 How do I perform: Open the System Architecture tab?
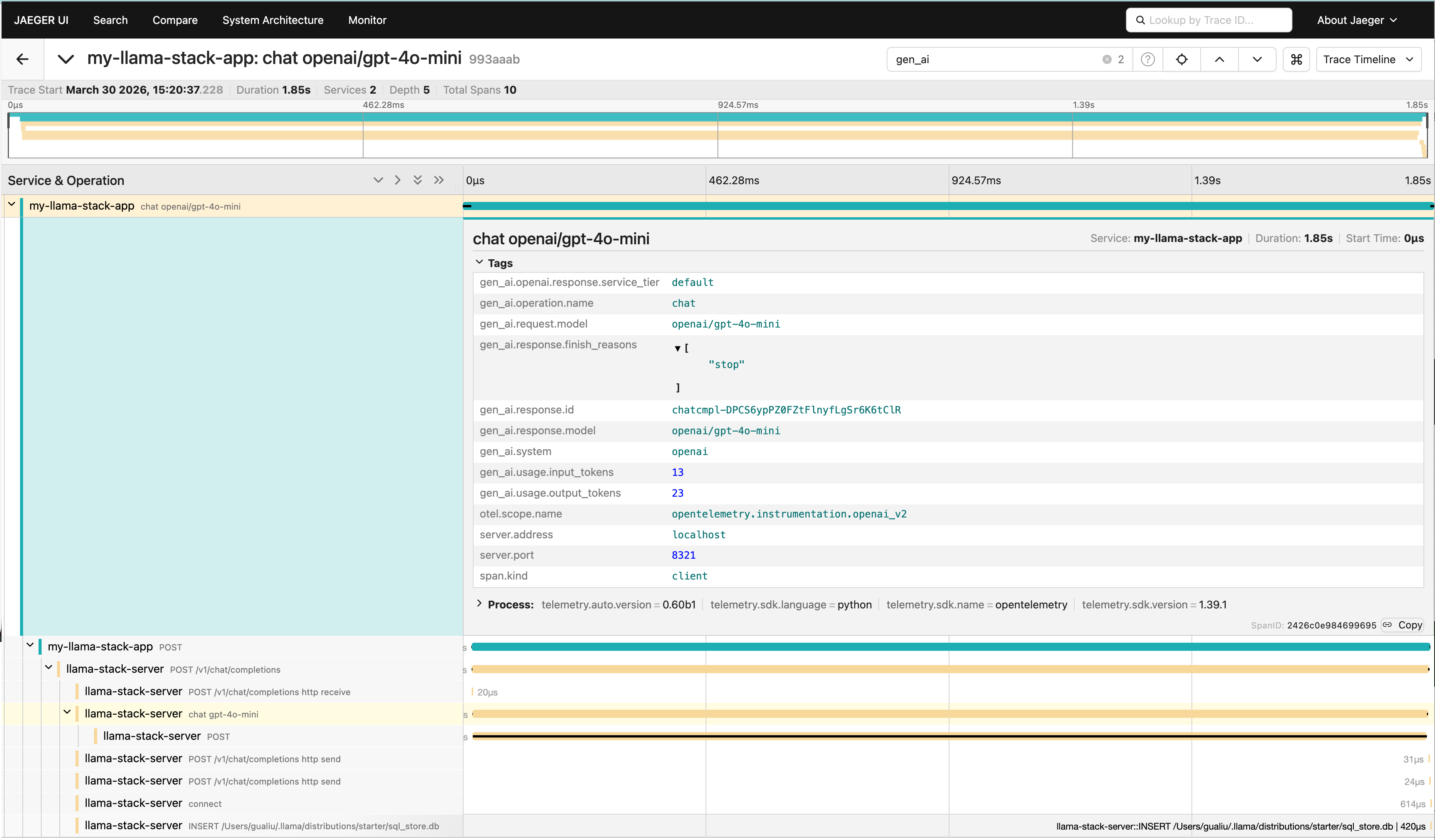point(273,20)
